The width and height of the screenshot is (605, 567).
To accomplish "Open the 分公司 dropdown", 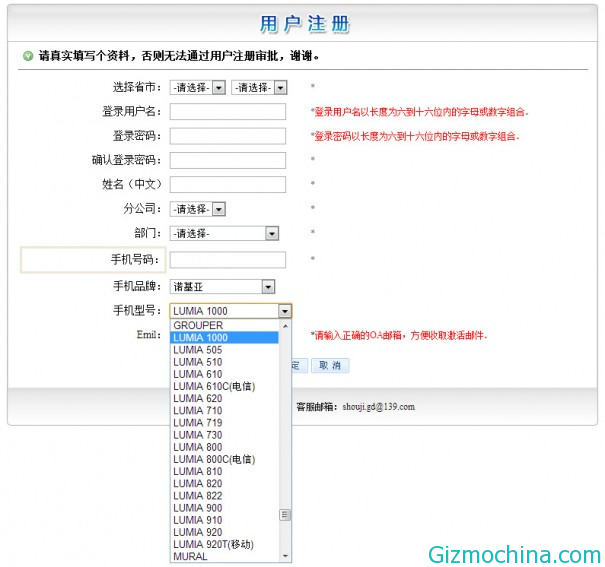I will pyautogui.click(x=198, y=209).
